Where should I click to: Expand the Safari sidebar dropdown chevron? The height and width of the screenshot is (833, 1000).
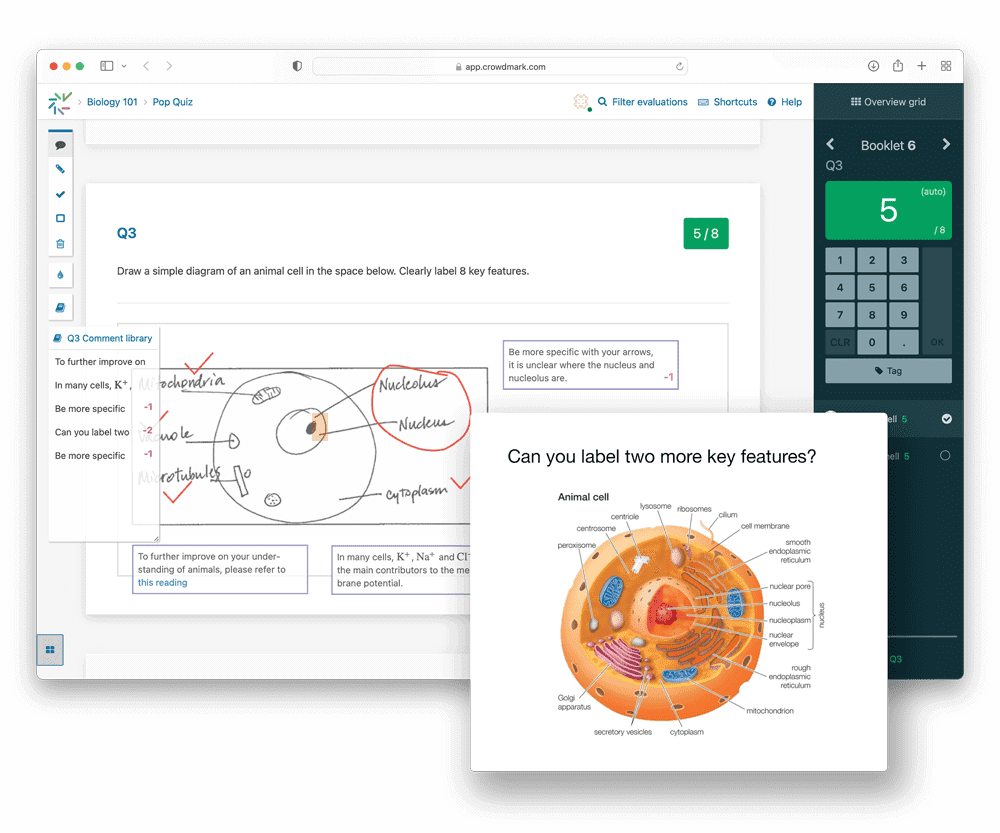pos(124,66)
